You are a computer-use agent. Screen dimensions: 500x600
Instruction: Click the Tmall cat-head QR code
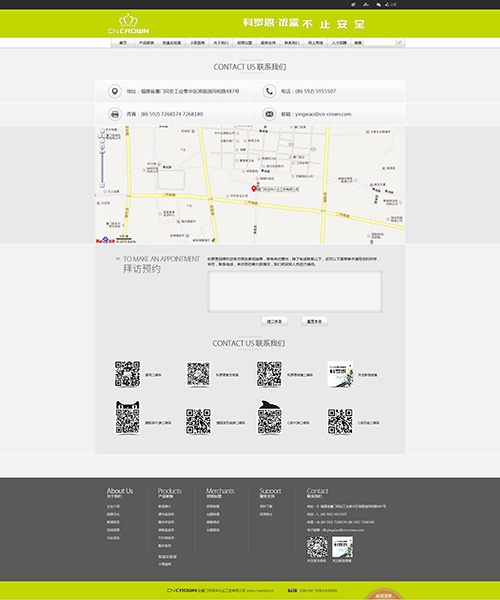[127, 417]
